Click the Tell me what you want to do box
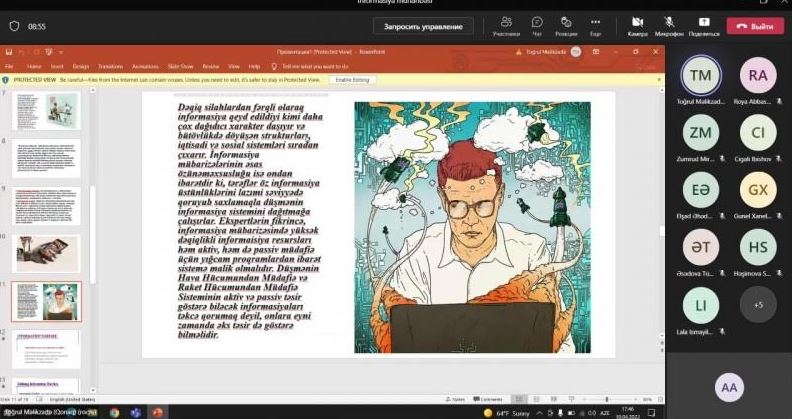792x419 pixels. [x=310, y=67]
